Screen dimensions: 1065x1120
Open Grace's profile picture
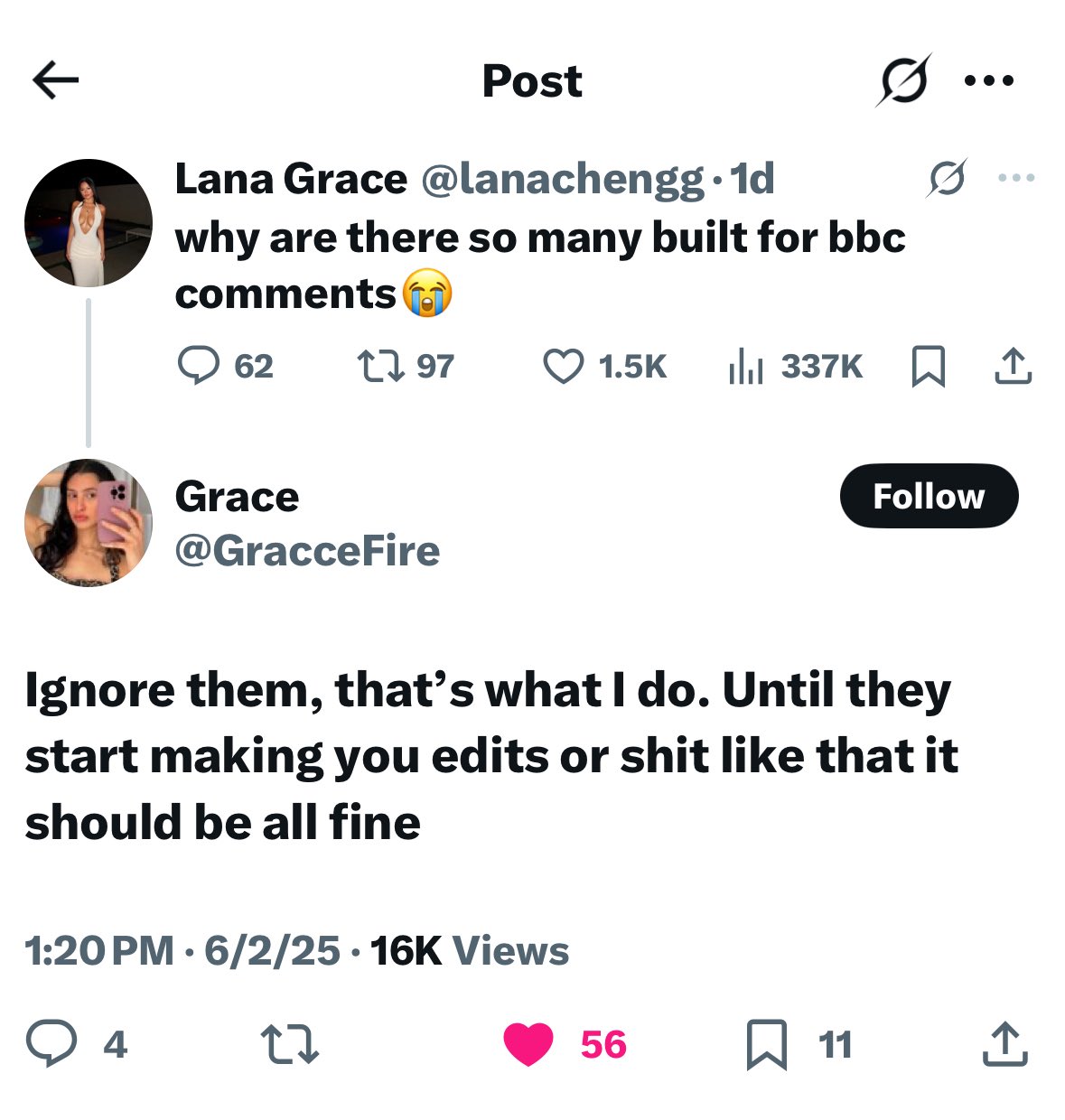pos(89,523)
